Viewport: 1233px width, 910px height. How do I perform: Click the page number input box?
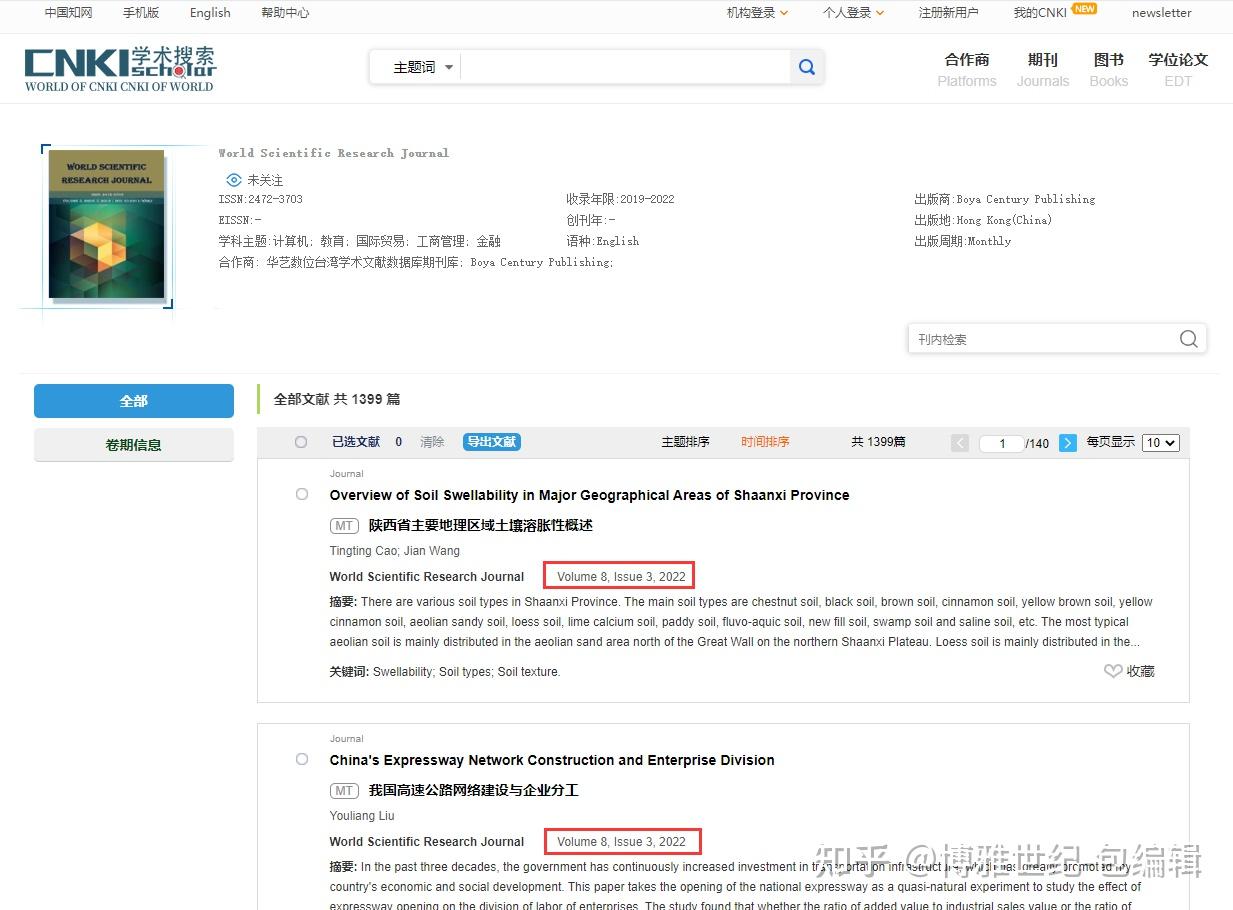point(1001,443)
